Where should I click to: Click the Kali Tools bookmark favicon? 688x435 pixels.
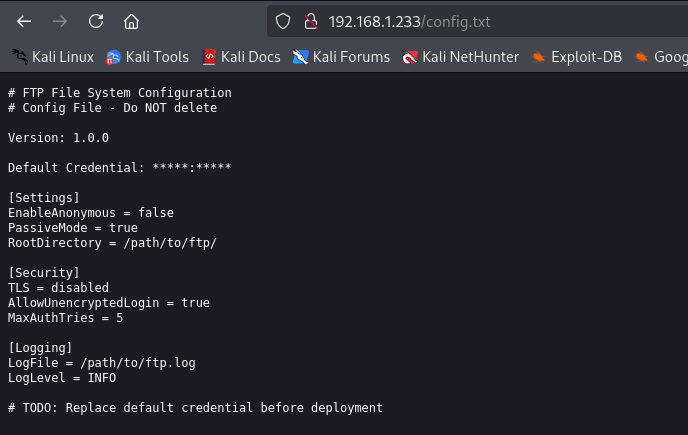(x=113, y=57)
